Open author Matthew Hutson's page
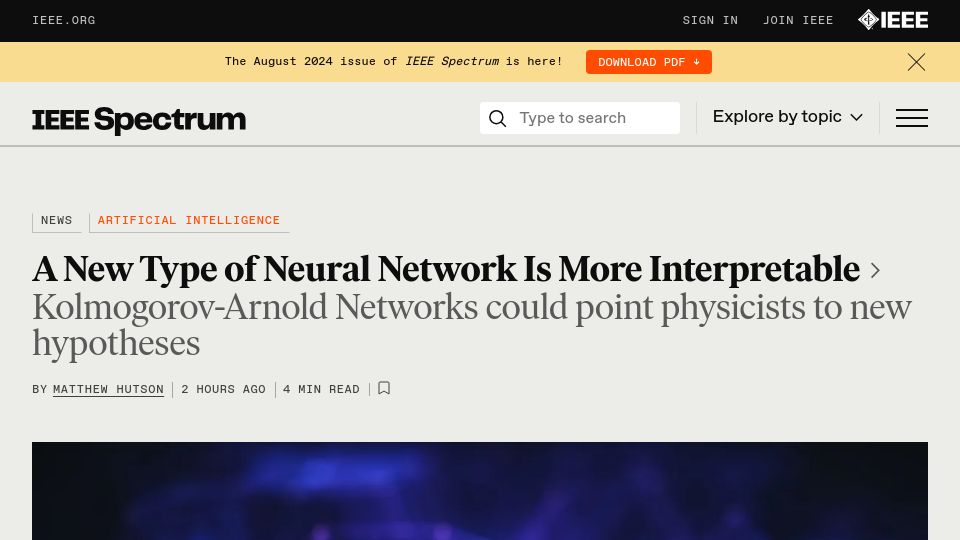The width and height of the screenshot is (960, 540). point(108,389)
